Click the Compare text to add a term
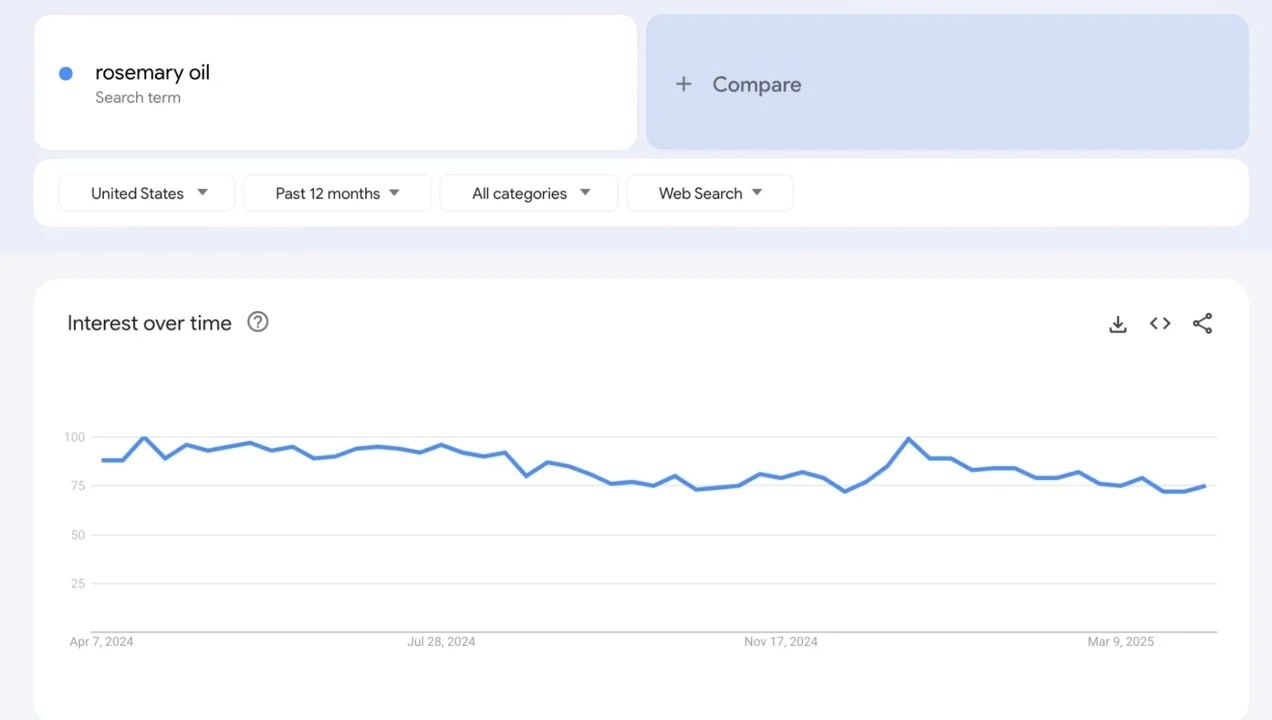Image resolution: width=1272 pixels, height=720 pixels. pos(756,85)
